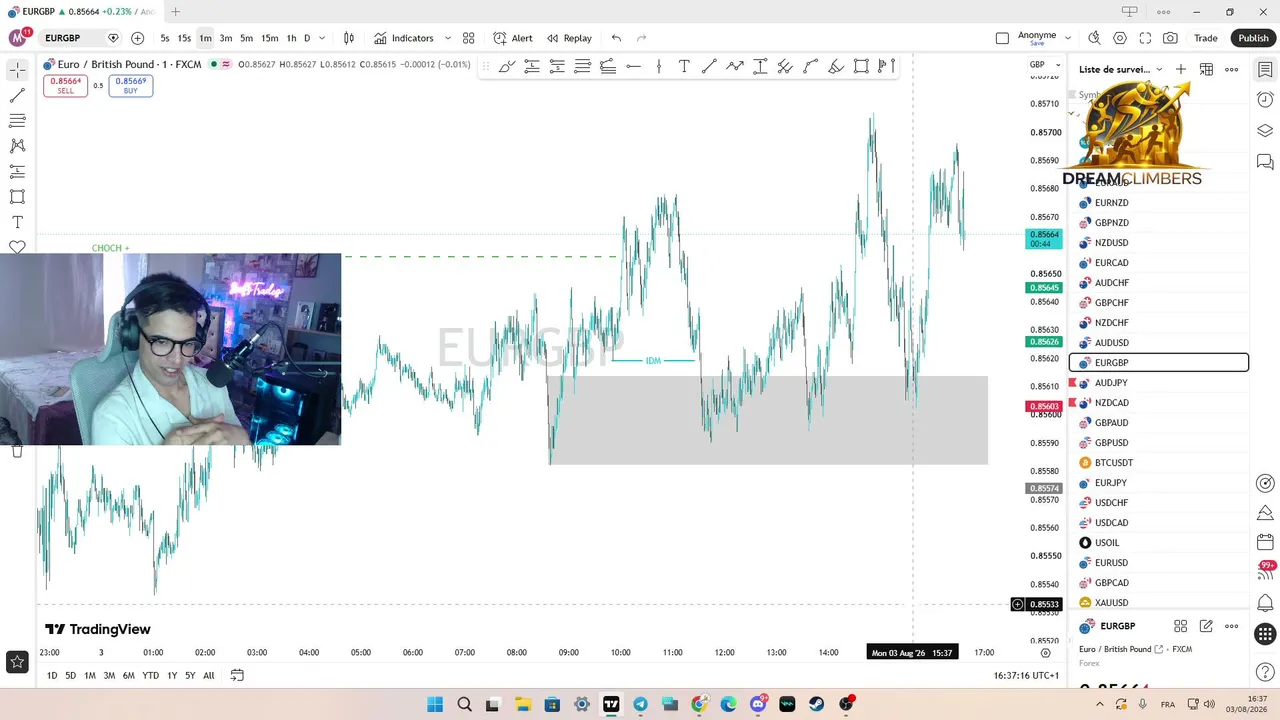Toggle the layout save checkbox beside Anonyme
The image size is (1280, 720).
tap(1002, 38)
